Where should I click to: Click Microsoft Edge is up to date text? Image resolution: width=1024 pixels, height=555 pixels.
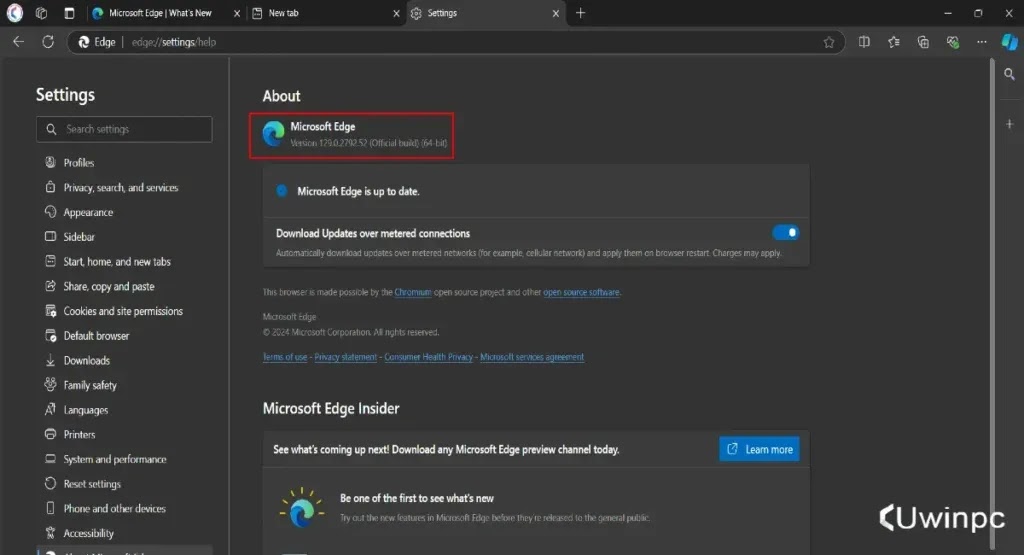(358, 191)
